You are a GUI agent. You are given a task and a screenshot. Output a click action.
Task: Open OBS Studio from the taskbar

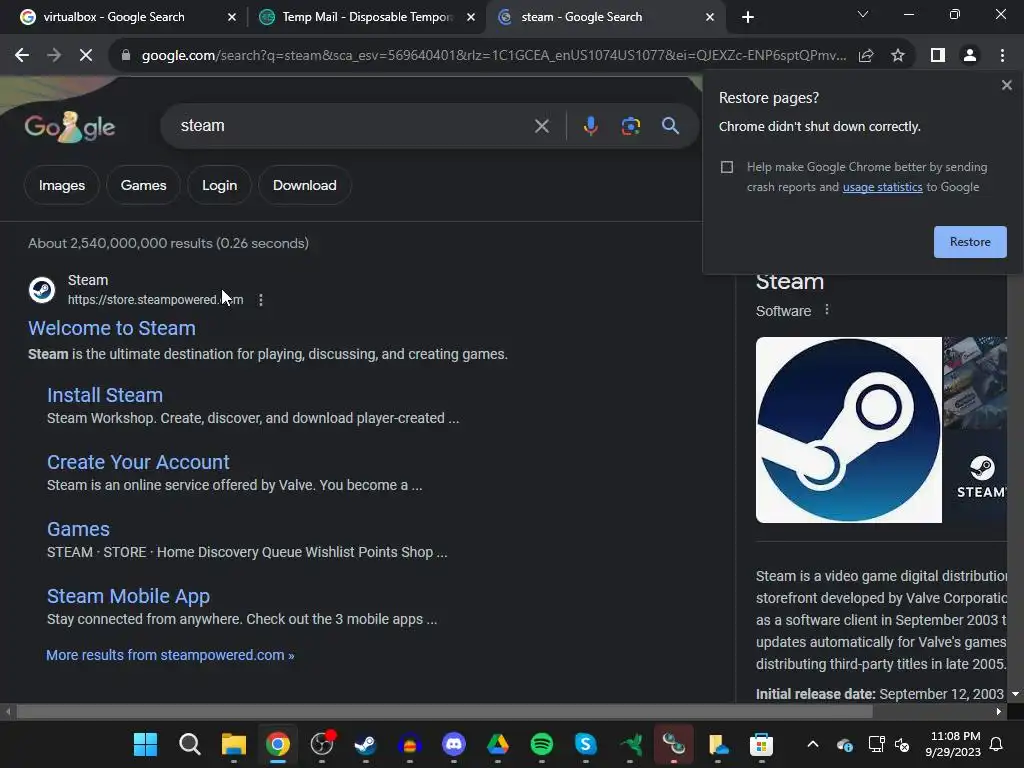[x=321, y=744]
